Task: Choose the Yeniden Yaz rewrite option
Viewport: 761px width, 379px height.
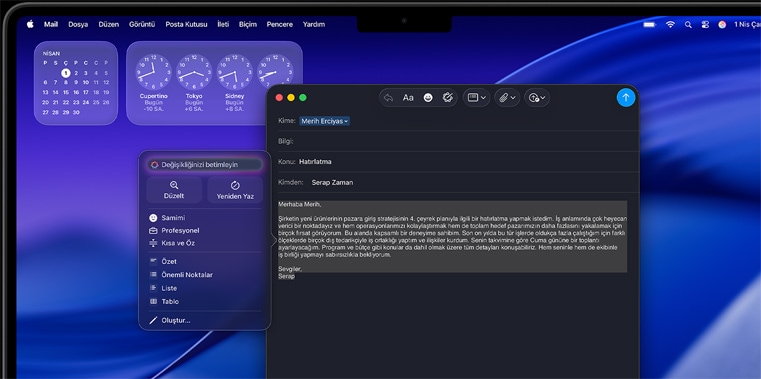Action: tap(235, 190)
